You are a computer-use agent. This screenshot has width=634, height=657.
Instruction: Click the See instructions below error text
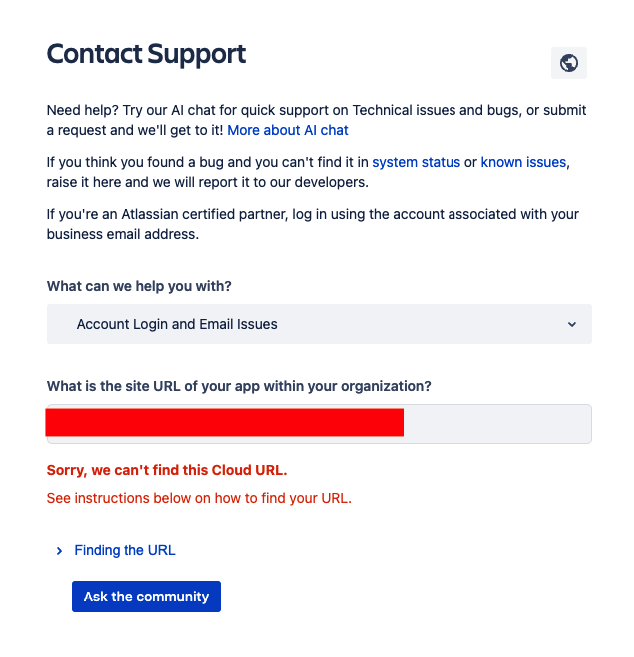coord(199,498)
